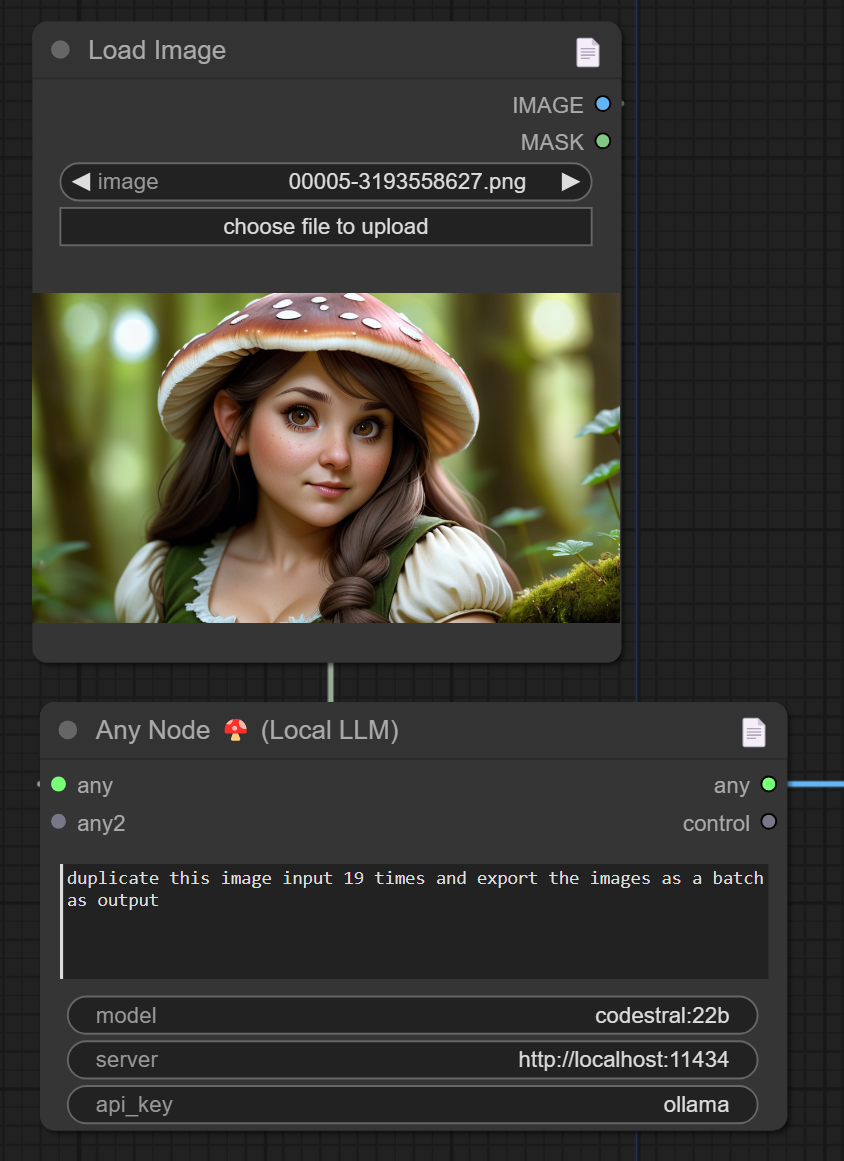Edit the model field showing codestral:22b
Image resolution: width=844 pixels, height=1161 pixels.
412,1016
